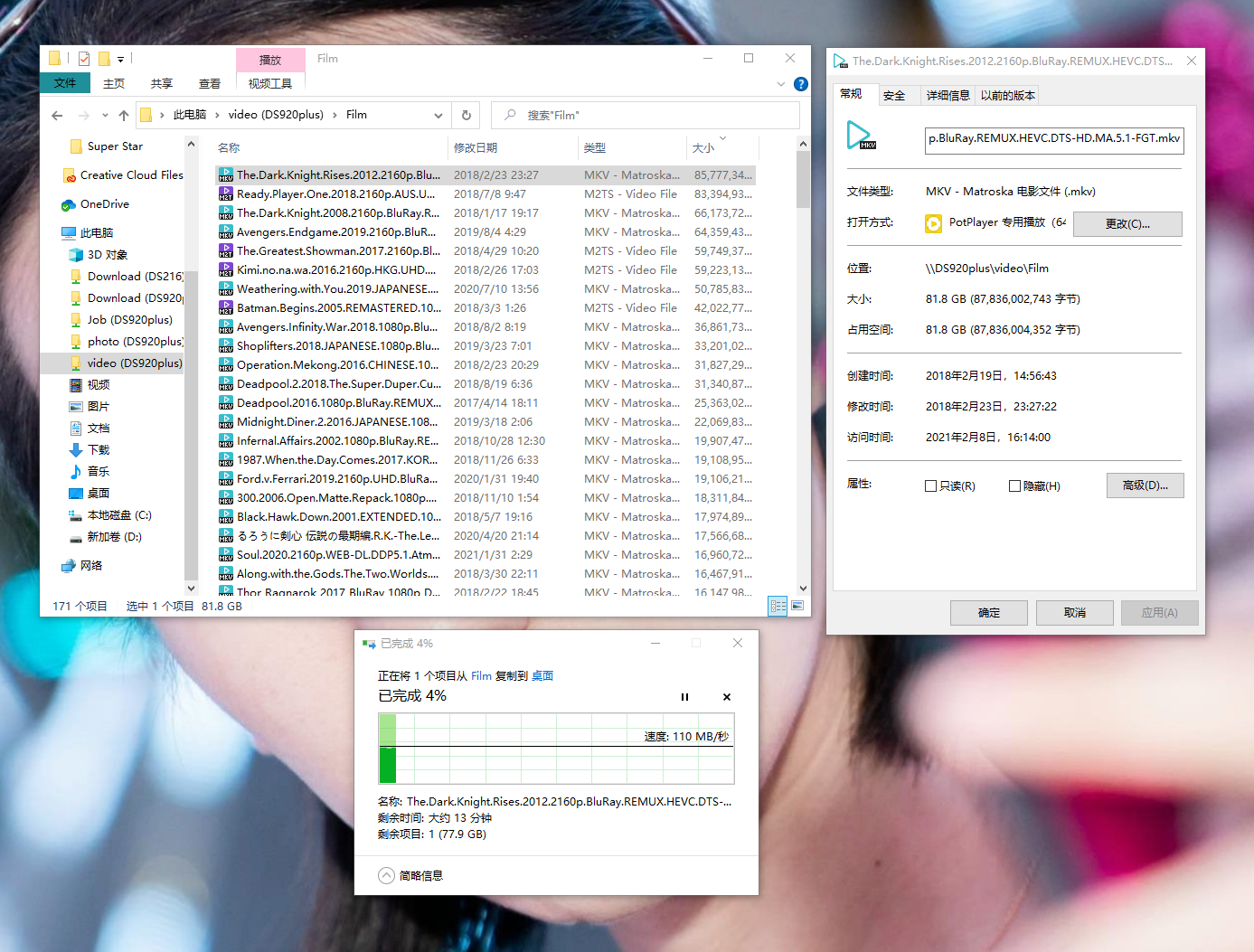This screenshot has height=952, width=1254.
Task: Cancel the copy with the X icon
Action: [726, 697]
